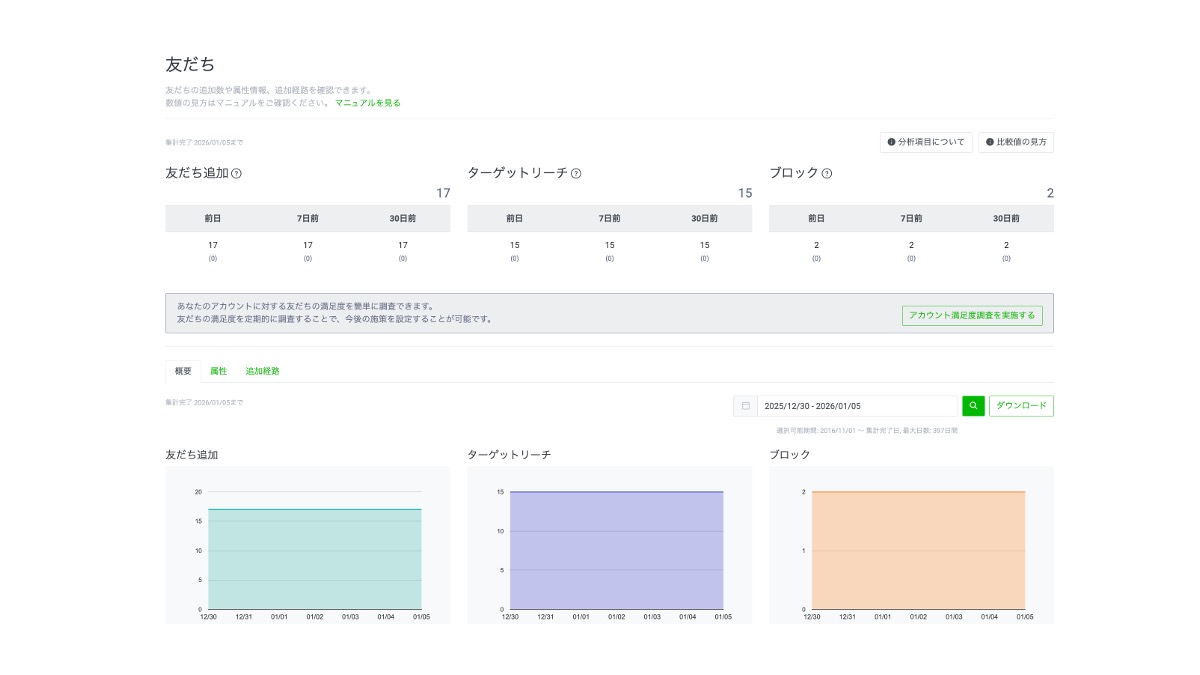The image size is (1200, 675).
Task: Click the purple ターゲットリーチ chart area
Action: click(616, 550)
